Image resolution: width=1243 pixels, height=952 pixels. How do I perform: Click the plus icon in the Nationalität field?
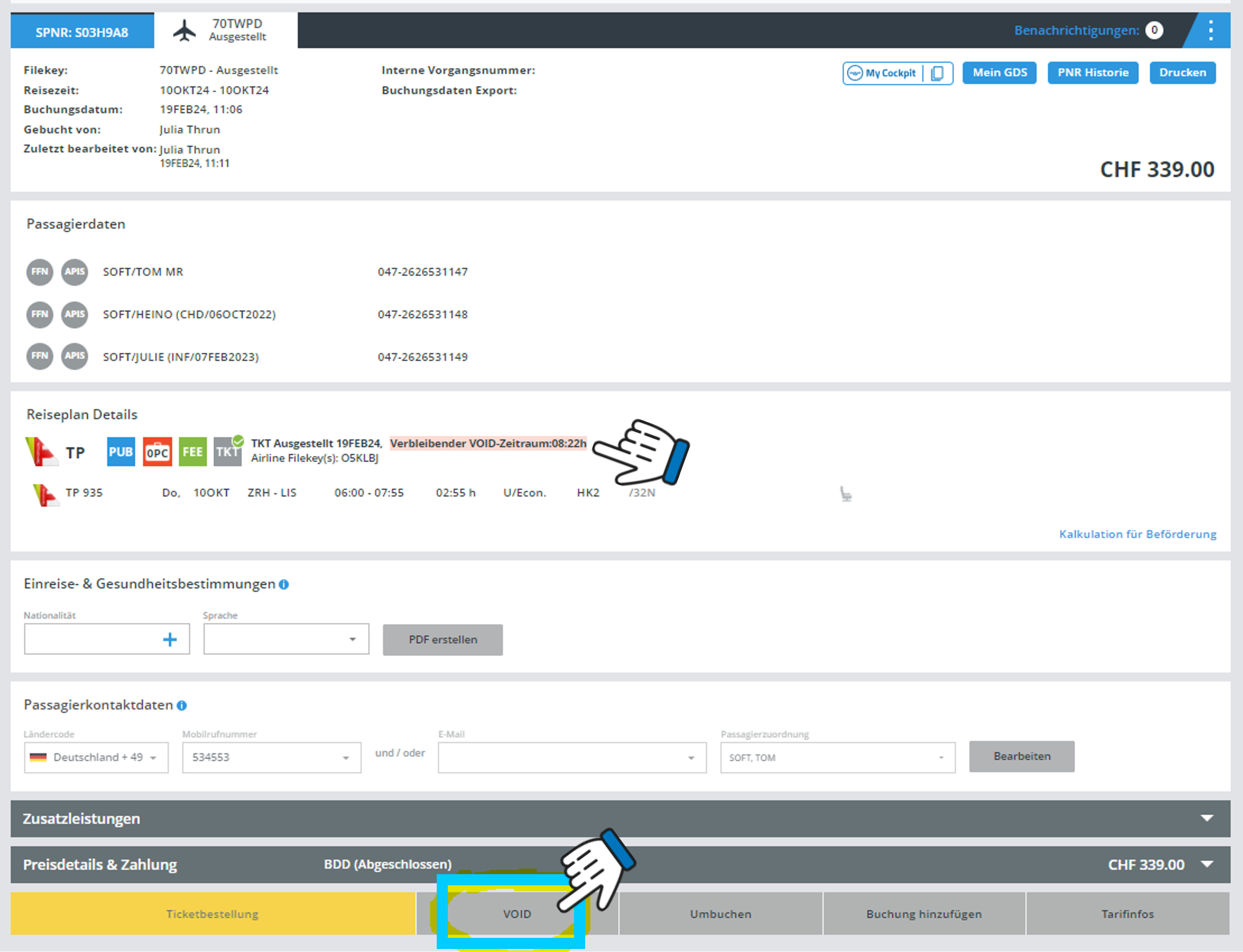coord(169,640)
